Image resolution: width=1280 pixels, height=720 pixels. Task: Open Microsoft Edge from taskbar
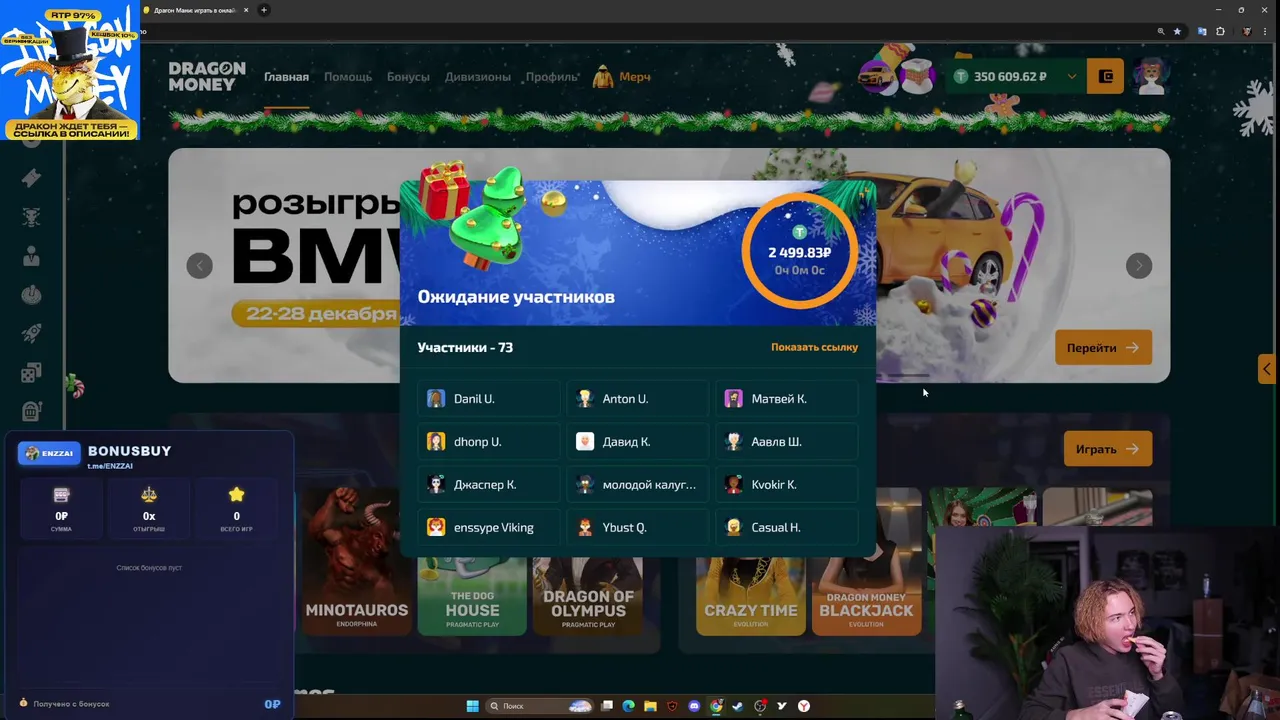tap(628, 706)
